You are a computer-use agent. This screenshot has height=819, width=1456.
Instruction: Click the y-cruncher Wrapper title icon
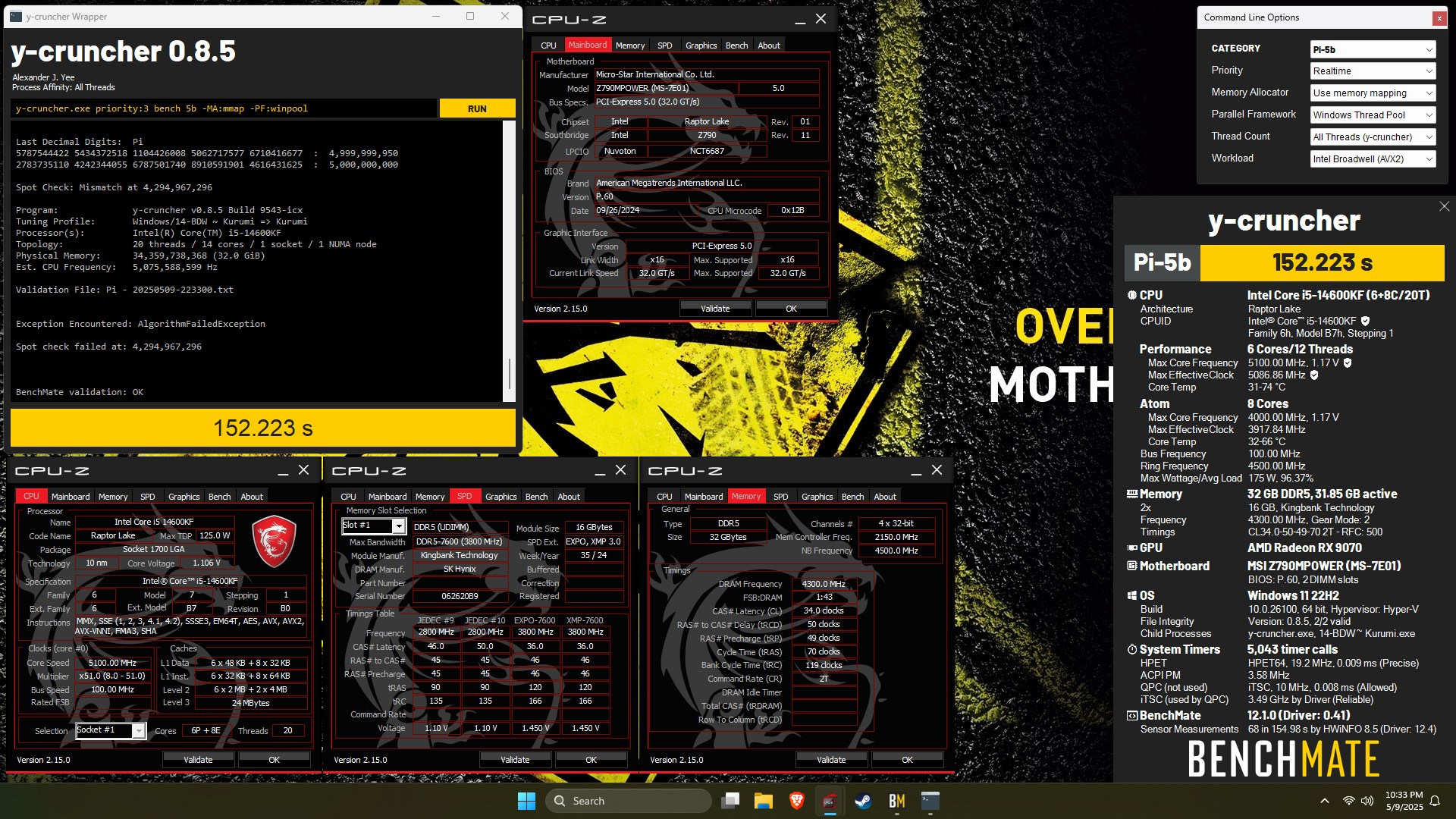(16, 16)
